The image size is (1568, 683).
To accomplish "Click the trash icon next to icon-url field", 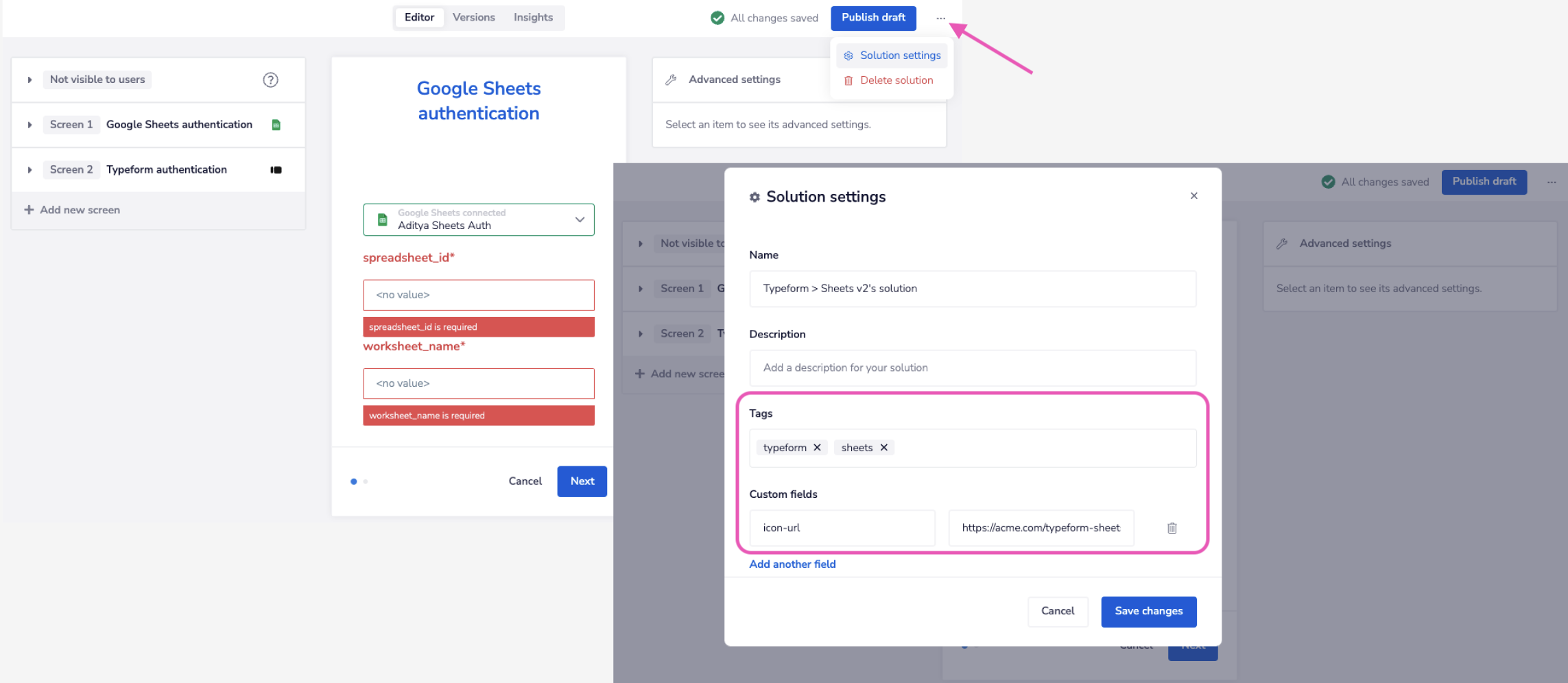I will click(1172, 528).
